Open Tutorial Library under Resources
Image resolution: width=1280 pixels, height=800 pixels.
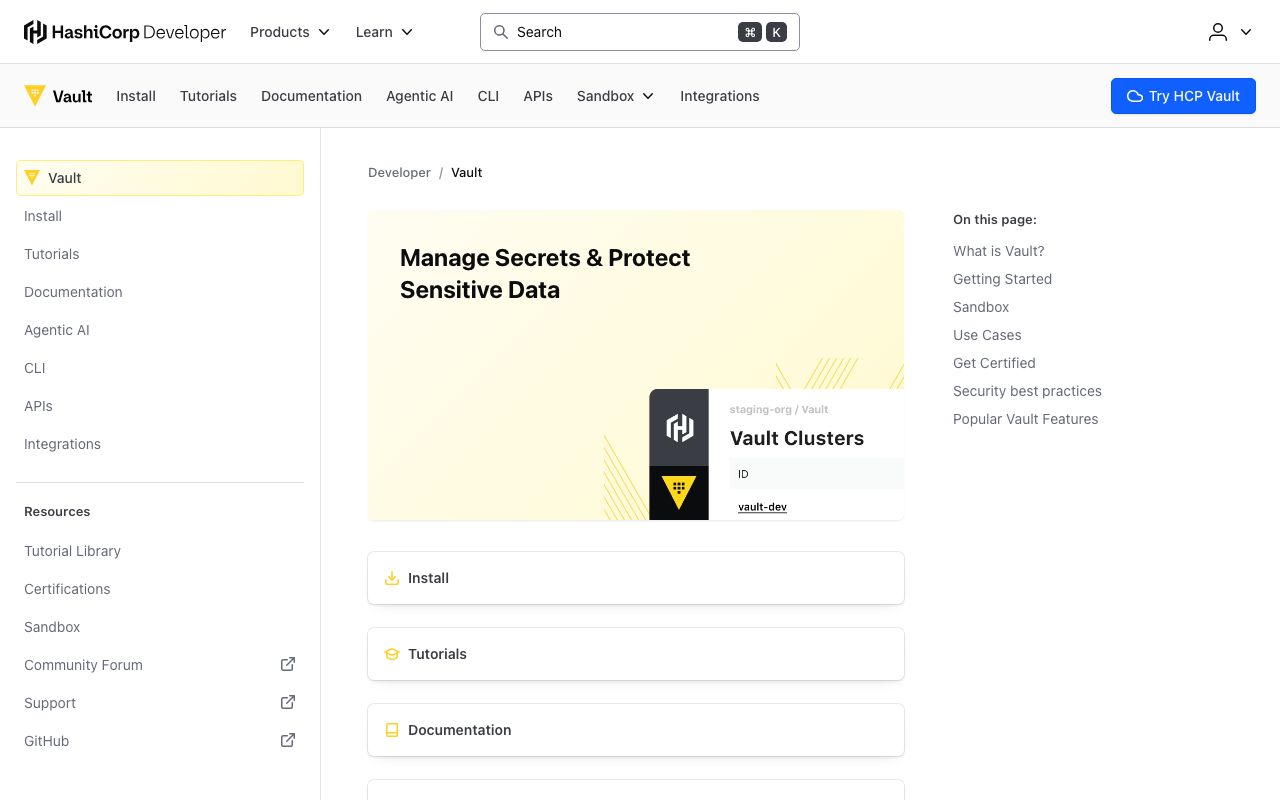(x=160, y=551)
